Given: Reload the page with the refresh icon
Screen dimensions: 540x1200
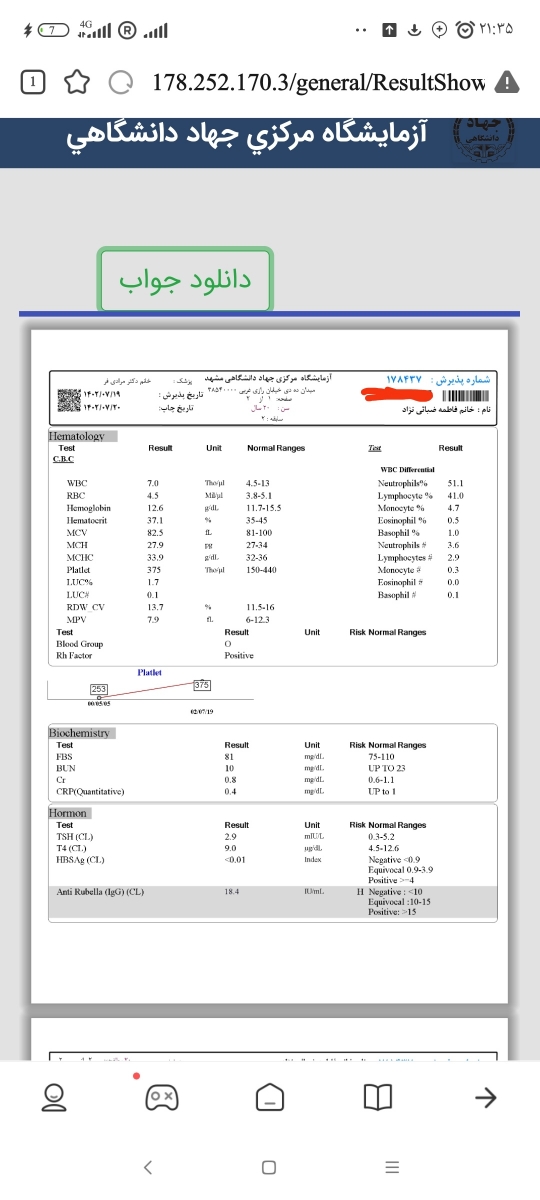Looking at the screenshot, I should pyautogui.click(x=121, y=83).
